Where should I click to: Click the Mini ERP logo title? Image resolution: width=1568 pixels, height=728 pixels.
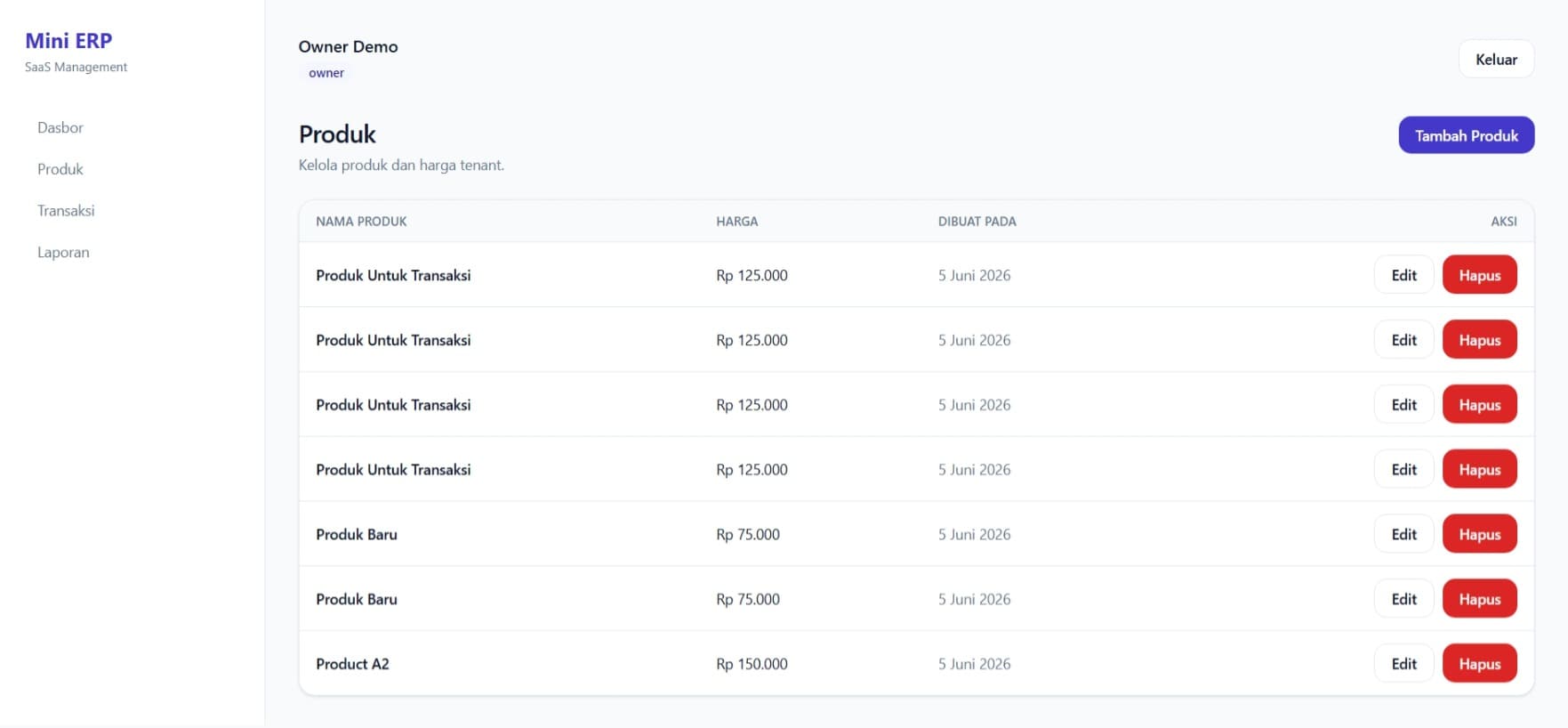(x=68, y=41)
